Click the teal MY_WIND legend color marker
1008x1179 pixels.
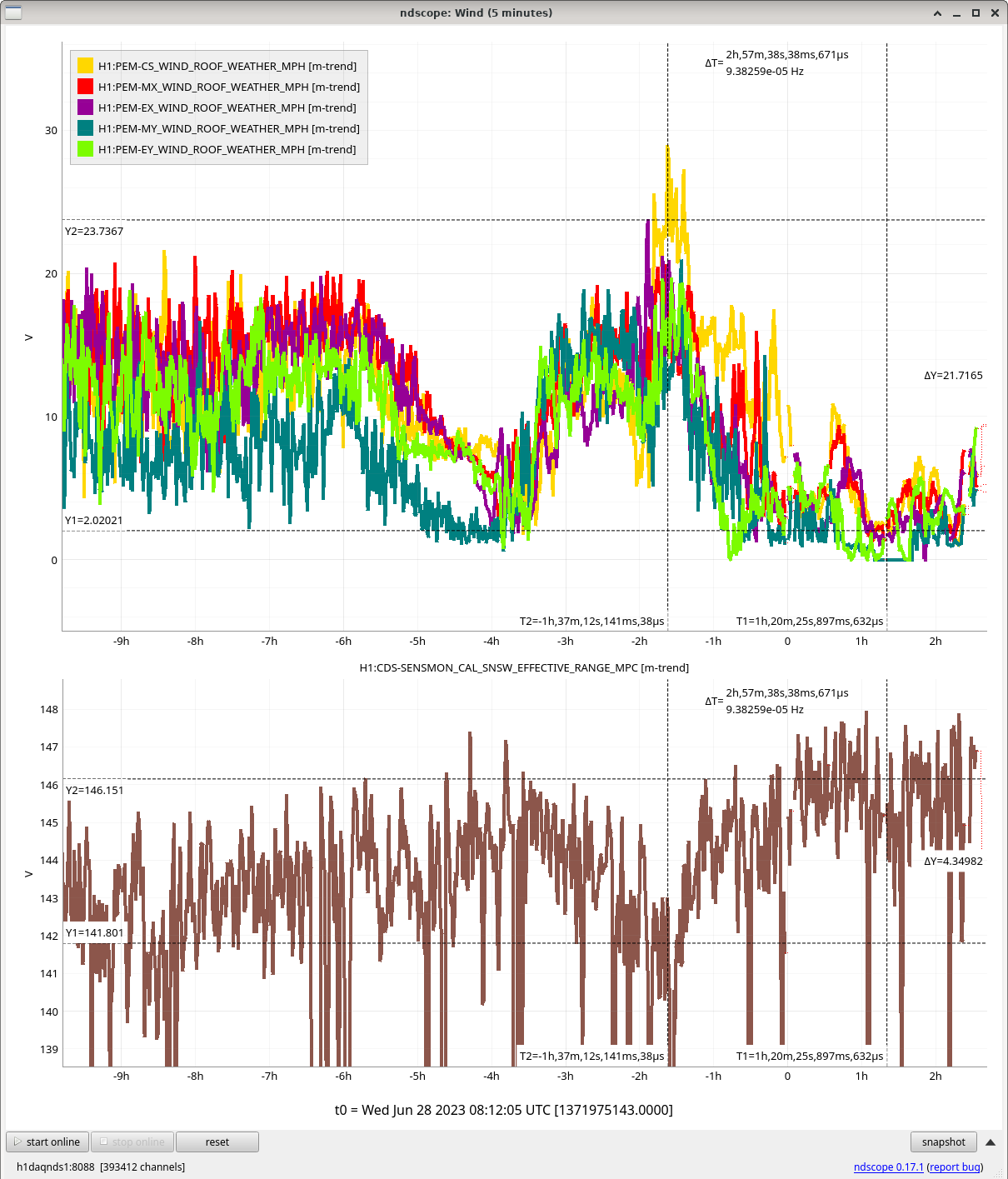coord(85,128)
